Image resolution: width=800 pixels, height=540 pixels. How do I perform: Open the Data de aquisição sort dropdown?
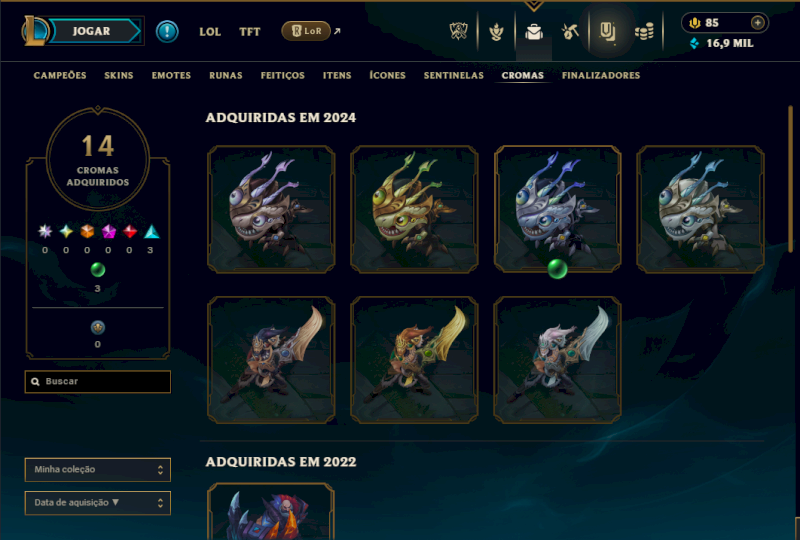tap(97, 503)
